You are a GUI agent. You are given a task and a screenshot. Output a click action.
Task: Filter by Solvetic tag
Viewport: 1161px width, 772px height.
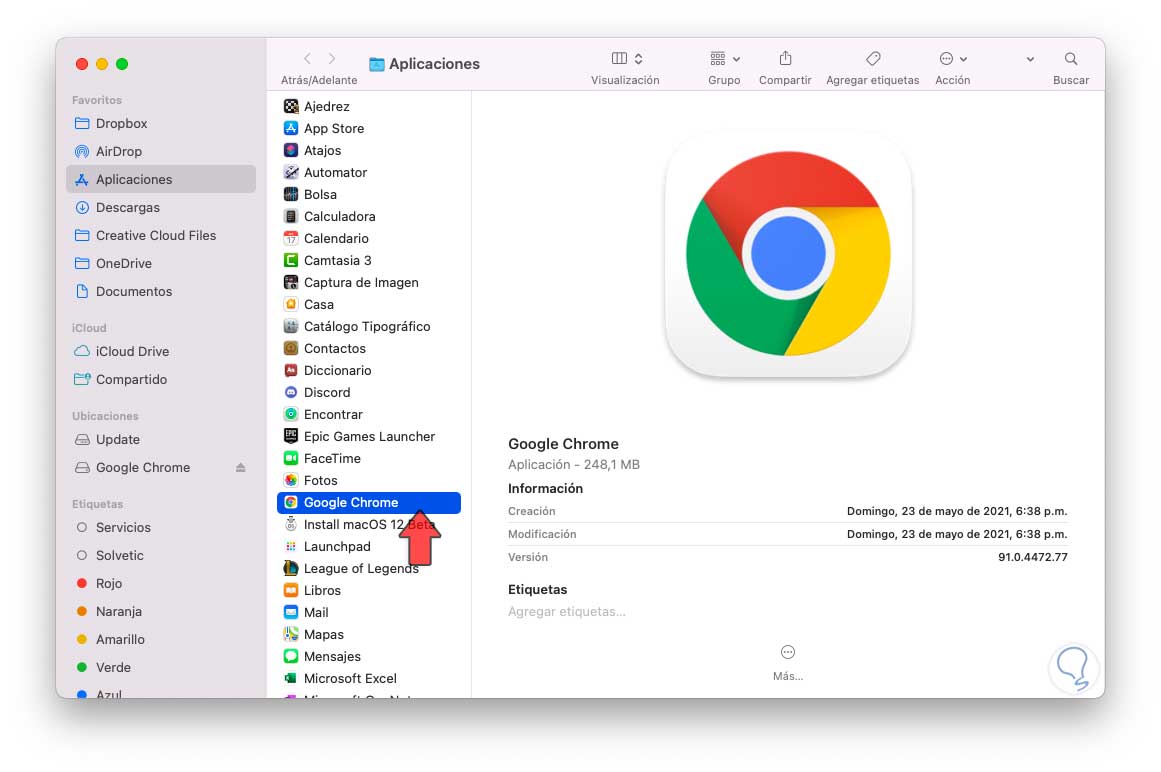(161, 556)
